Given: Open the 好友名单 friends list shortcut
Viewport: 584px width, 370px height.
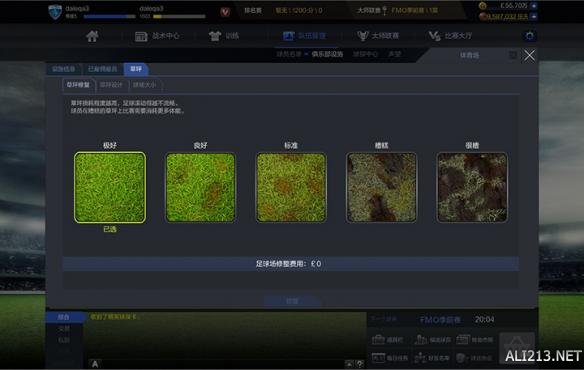Looking at the screenshot, I should coord(432,358).
